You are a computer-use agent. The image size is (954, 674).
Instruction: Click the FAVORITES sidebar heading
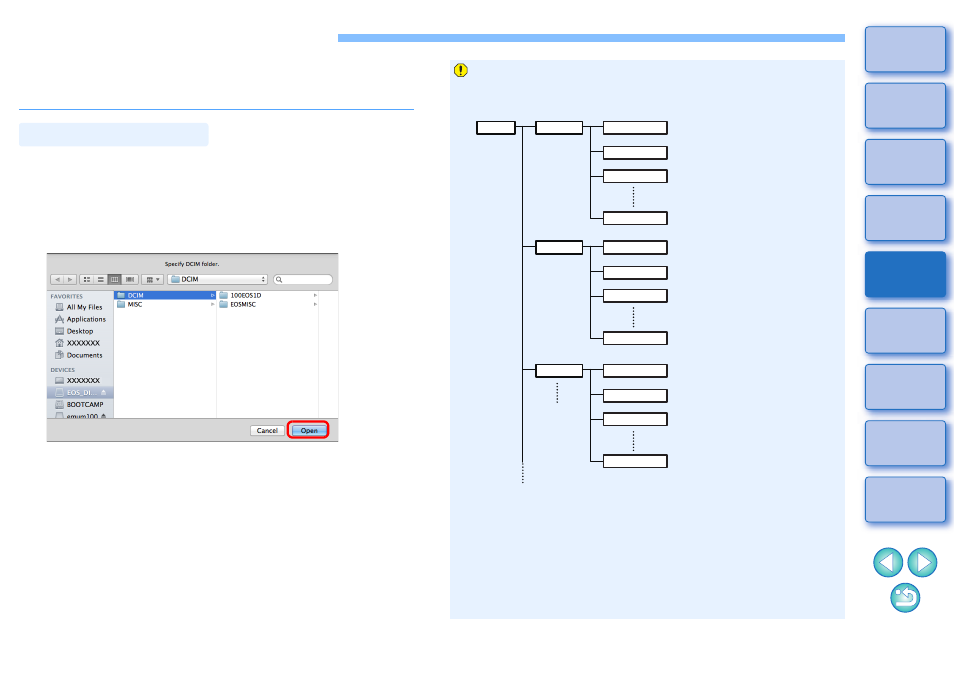(x=66, y=296)
